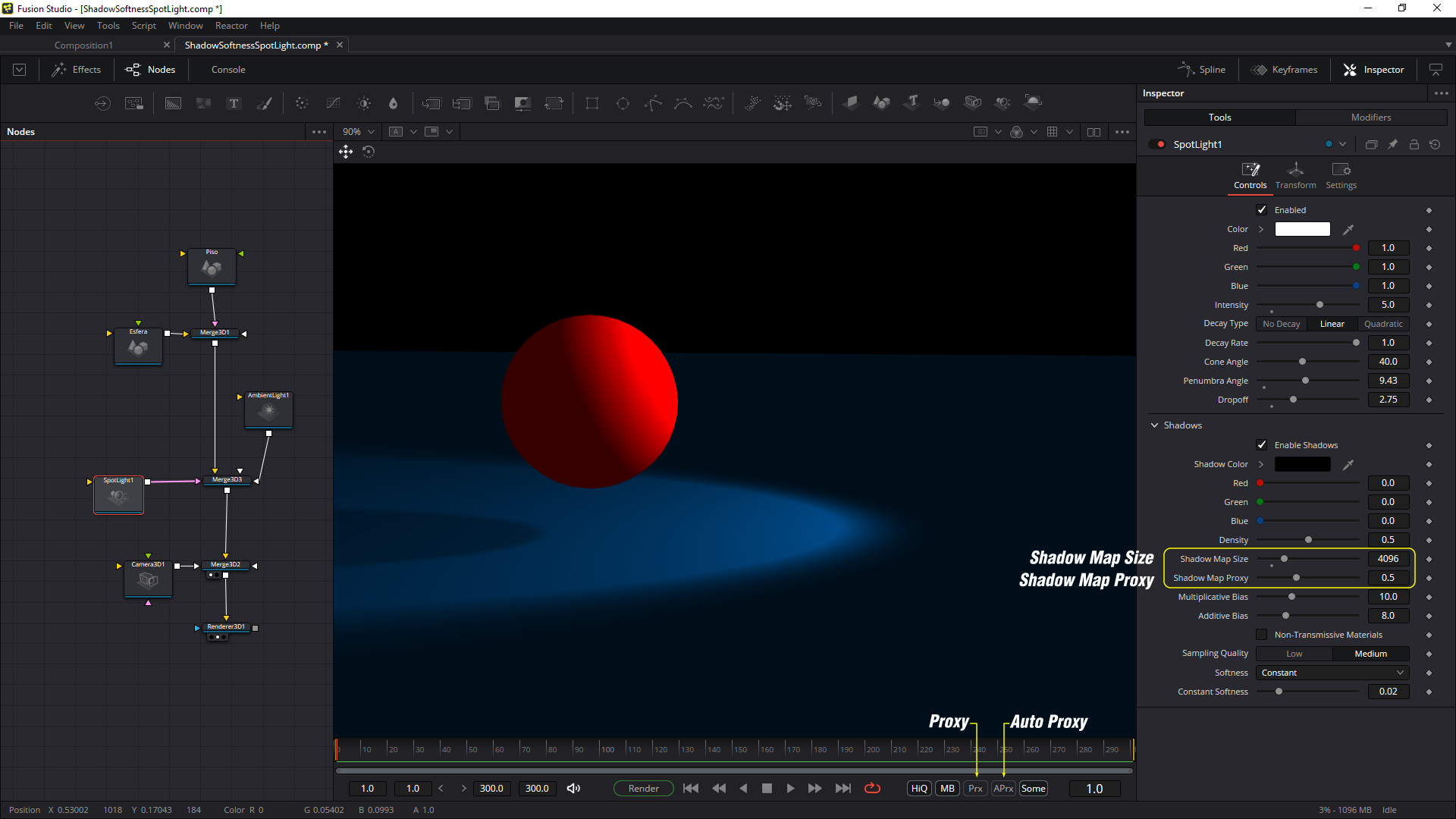The height and width of the screenshot is (819, 1456).
Task: Open the Reactor menu
Action: 231,26
